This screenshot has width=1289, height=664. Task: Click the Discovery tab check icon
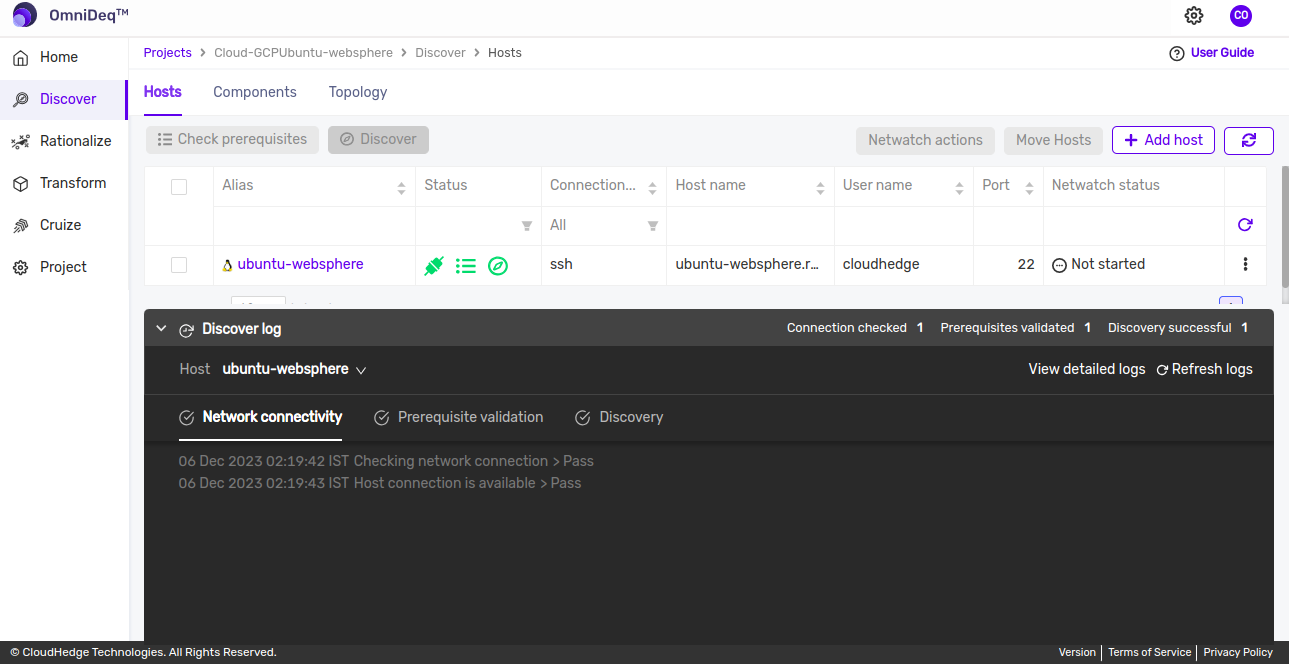pos(583,418)
